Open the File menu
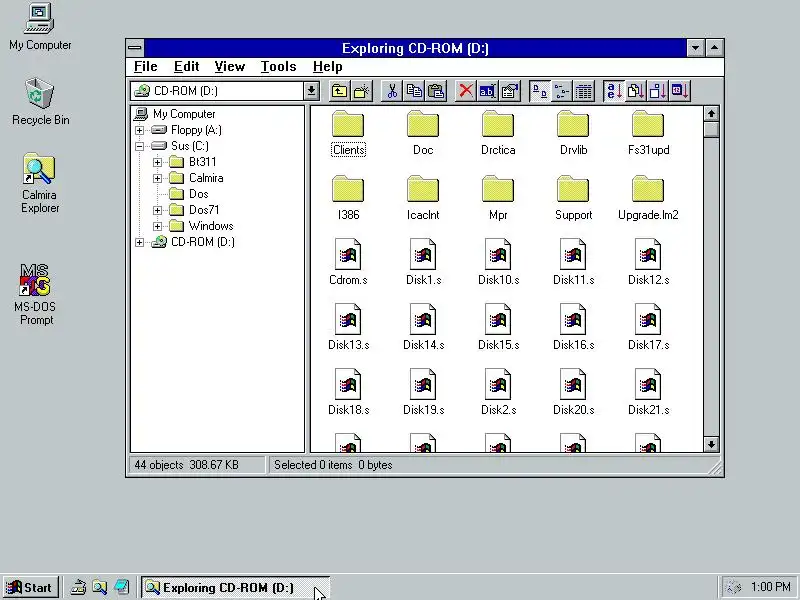 pyautogui.click(x=145, y=67)
